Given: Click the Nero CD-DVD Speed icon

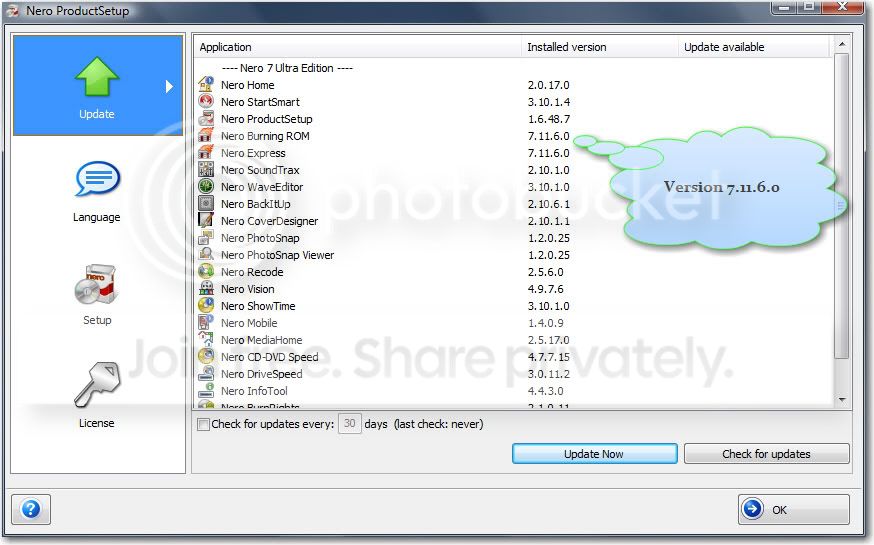Looking at the screenshot, I should point(206,357).
